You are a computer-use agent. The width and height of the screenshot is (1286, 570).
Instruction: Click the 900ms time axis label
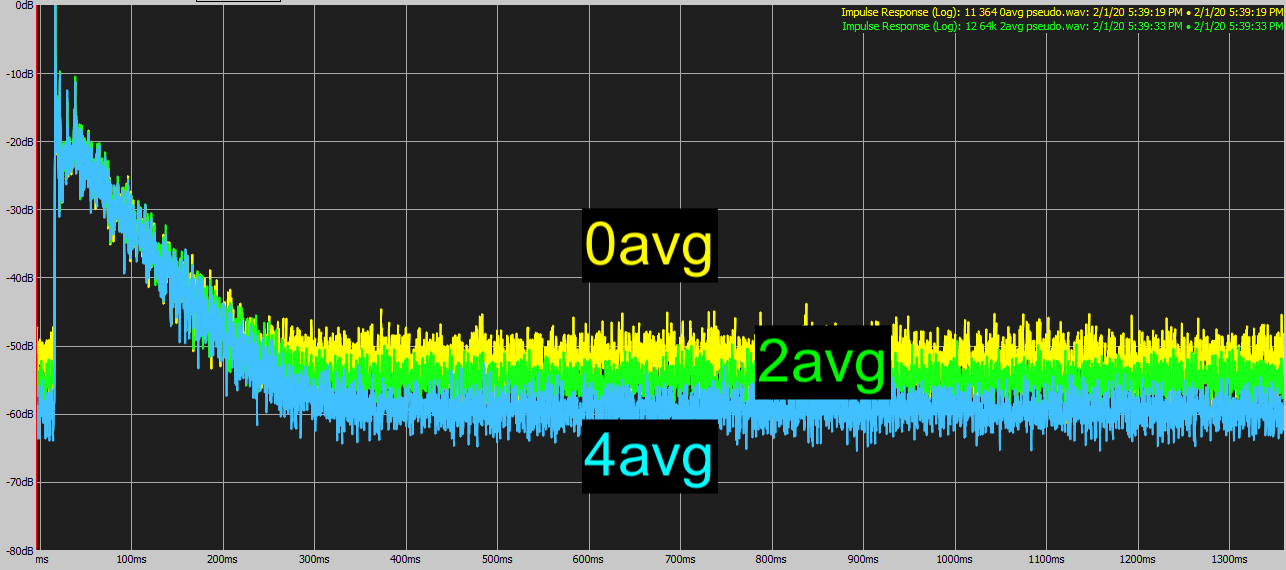pyautogui.click(x=863, y=560)
